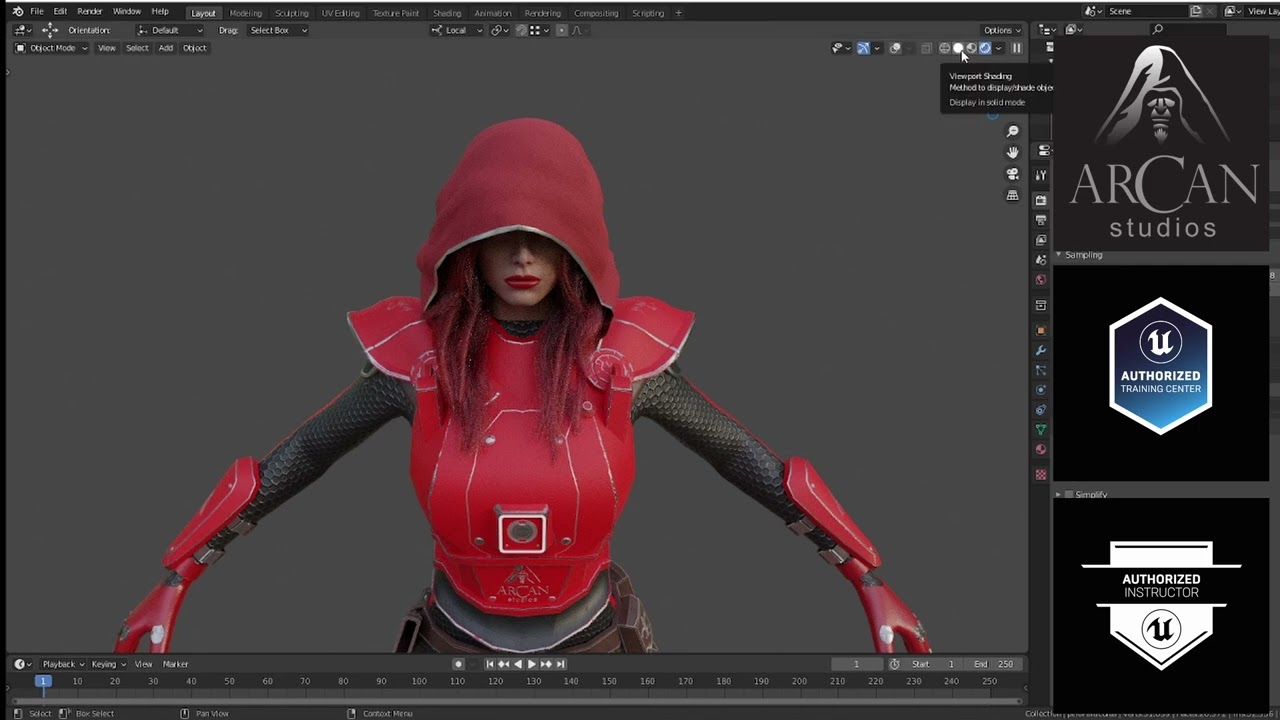Open the Object Mode dropdown
The image size is (1280, 720).
pyautogui.click(x=51, y=48)
